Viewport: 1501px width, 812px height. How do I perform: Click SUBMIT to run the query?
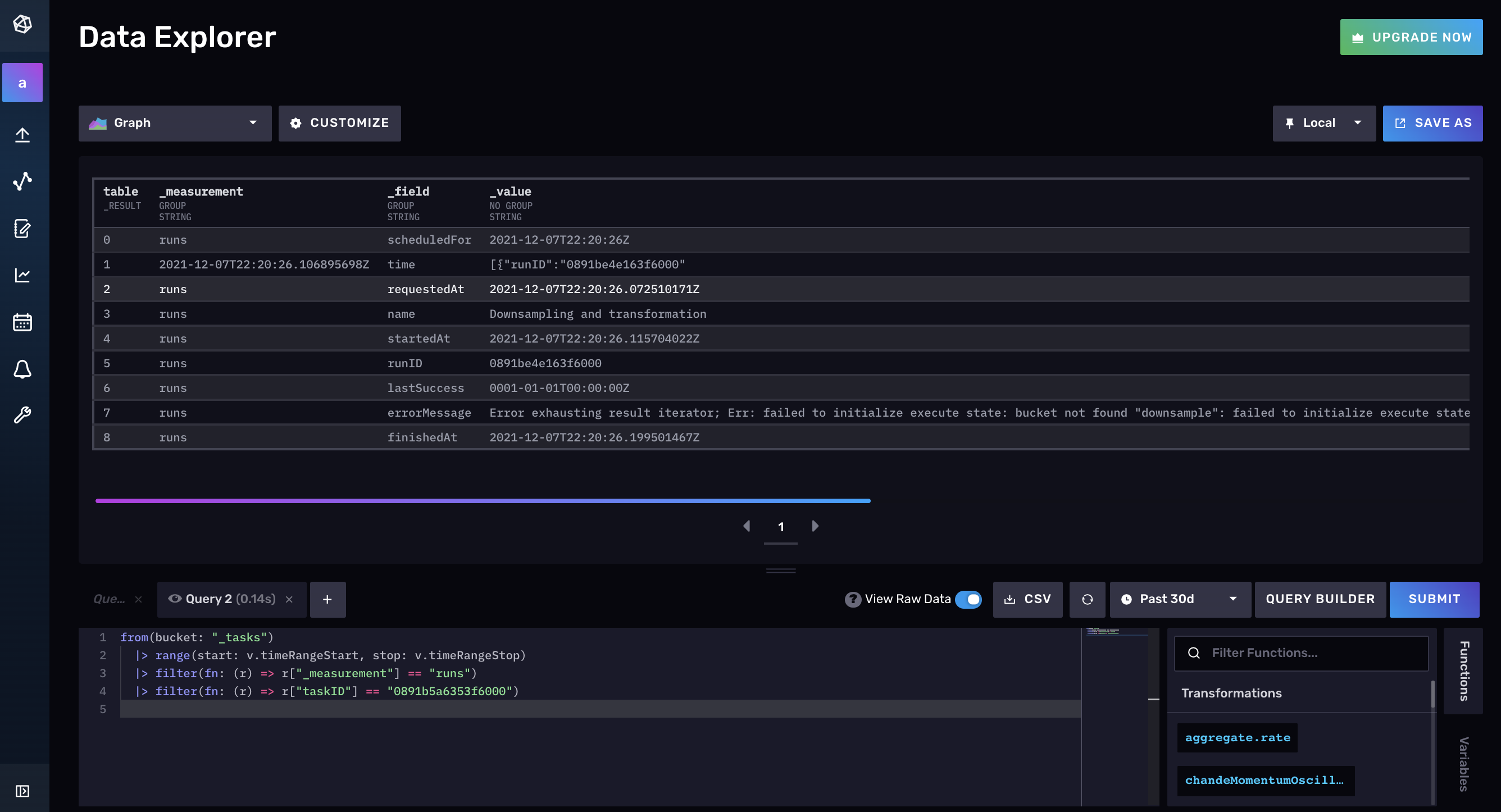(1435, 599)
